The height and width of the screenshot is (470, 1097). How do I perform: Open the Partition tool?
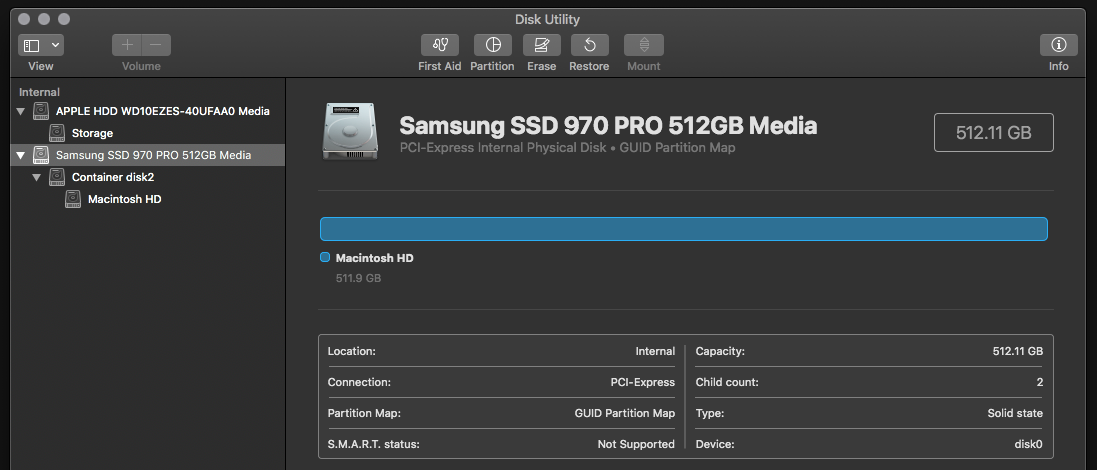pos(492,45)
